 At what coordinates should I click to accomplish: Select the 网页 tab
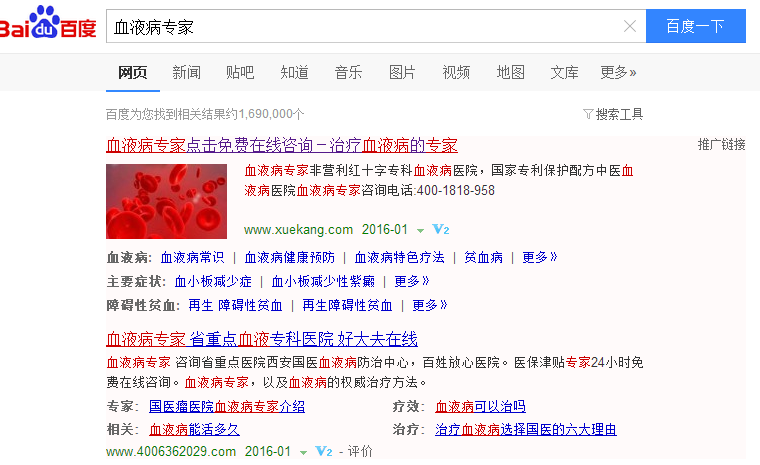(x=133, y=73)
